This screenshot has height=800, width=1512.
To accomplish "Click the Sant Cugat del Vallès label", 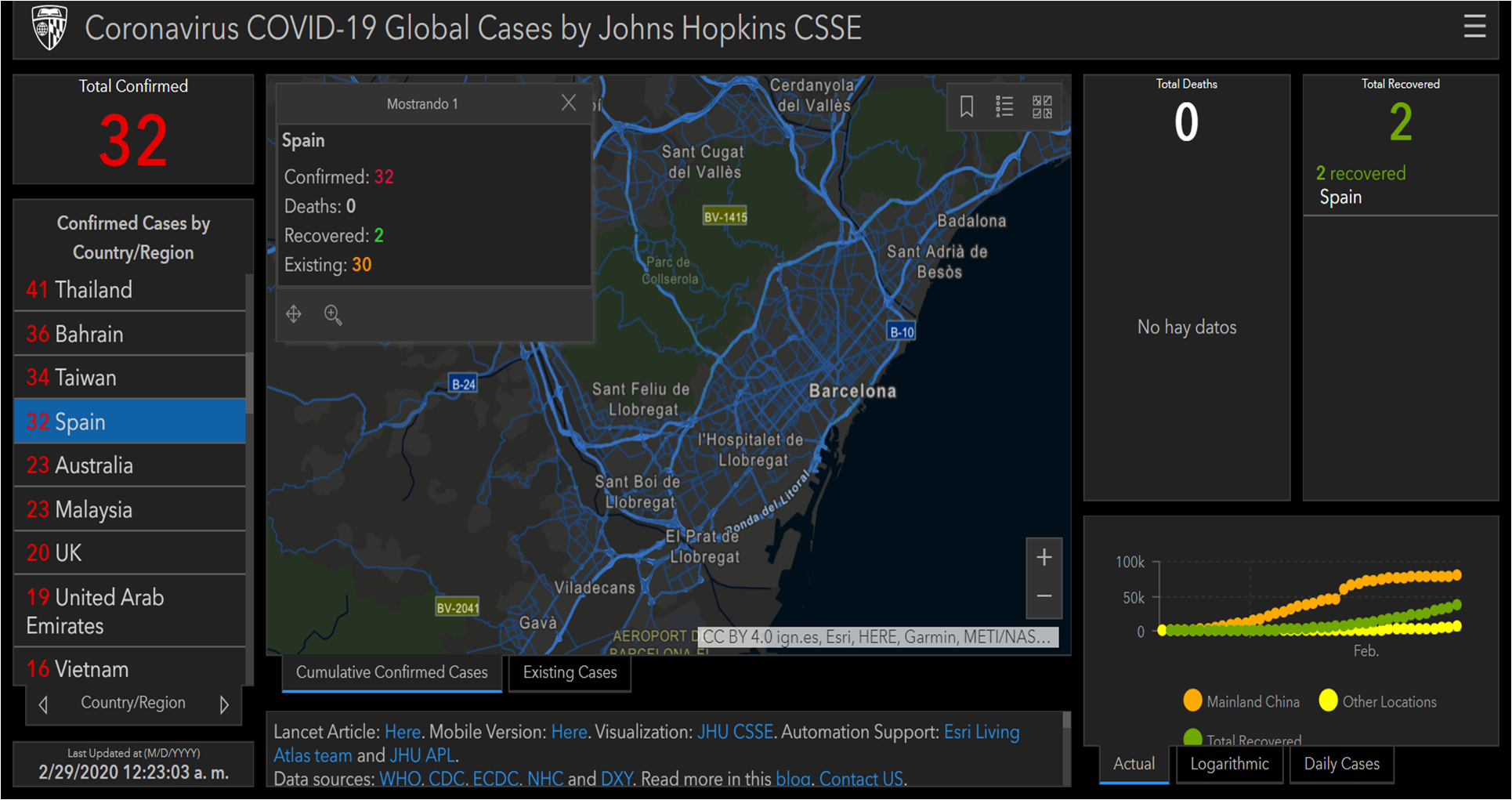I will coord(703,162).
